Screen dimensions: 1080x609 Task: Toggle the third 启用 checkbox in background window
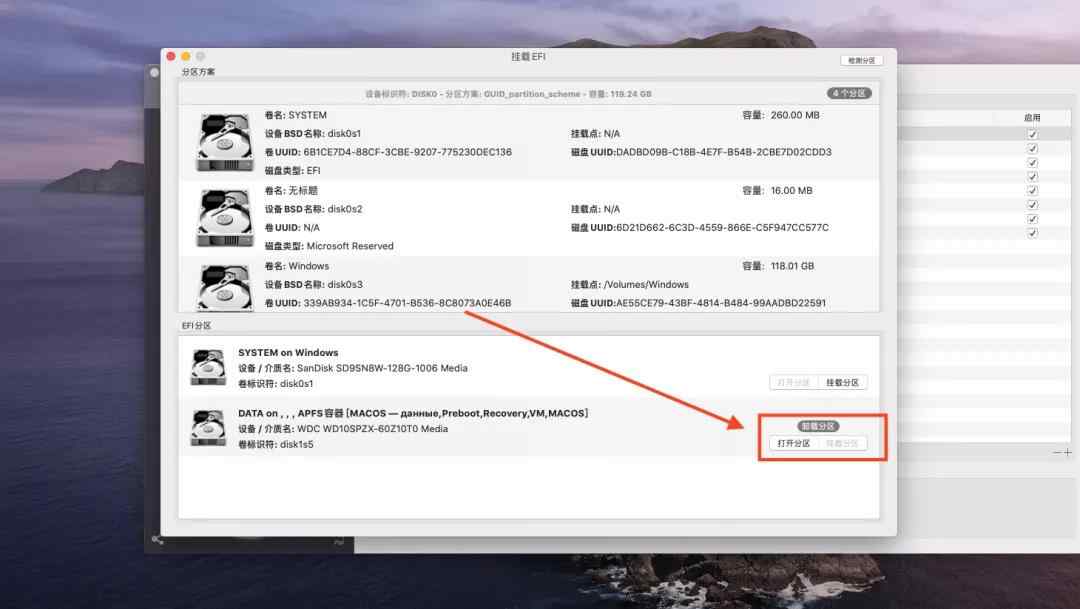[x=1032, y=163]
